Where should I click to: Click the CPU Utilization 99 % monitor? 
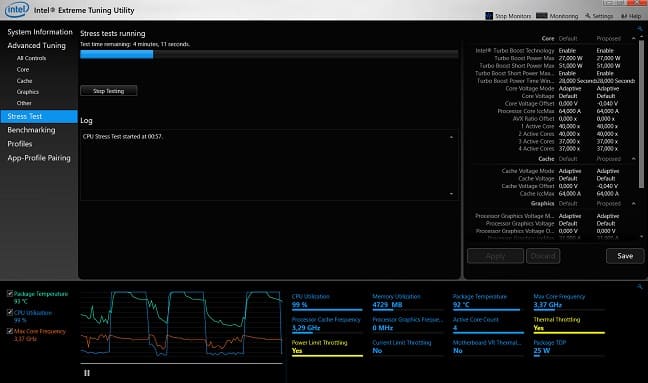326,301
